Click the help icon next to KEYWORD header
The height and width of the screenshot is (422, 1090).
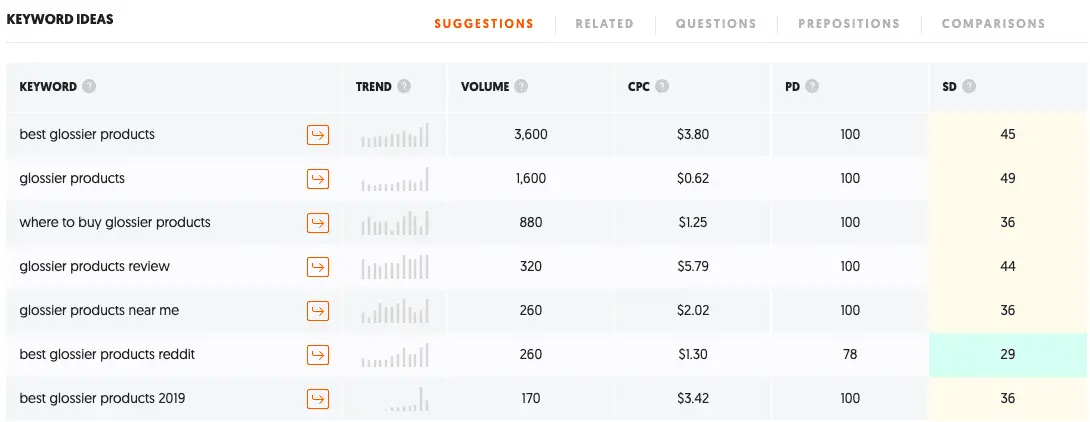point(89,87)
